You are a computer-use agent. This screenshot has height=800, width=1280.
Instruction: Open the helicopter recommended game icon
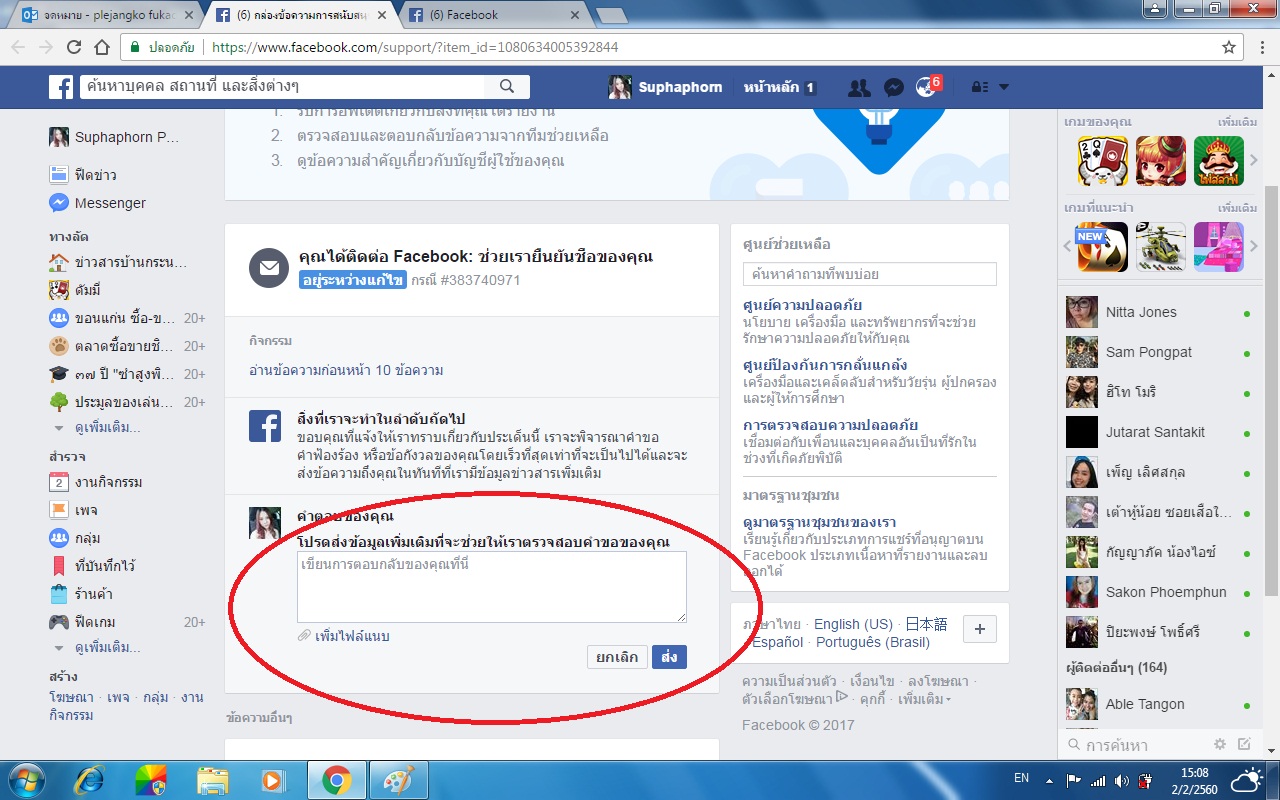pos(1161,247)
